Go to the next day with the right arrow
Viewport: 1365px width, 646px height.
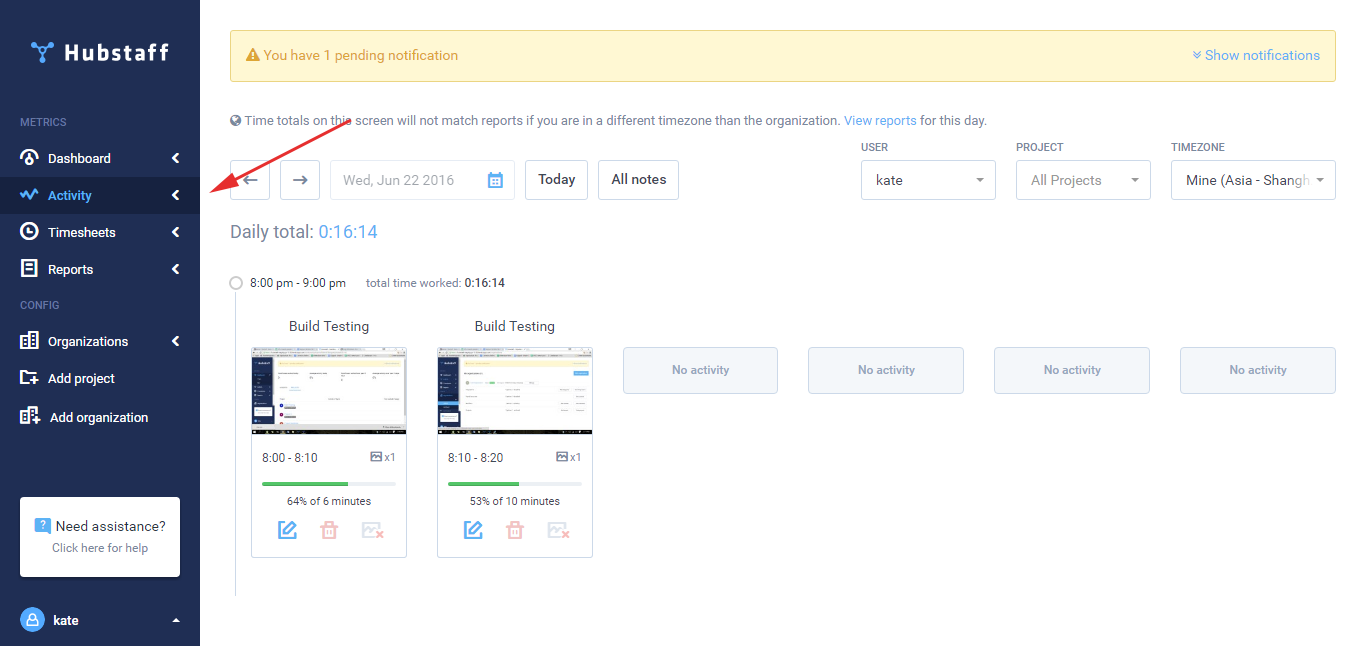coord(300,180)
